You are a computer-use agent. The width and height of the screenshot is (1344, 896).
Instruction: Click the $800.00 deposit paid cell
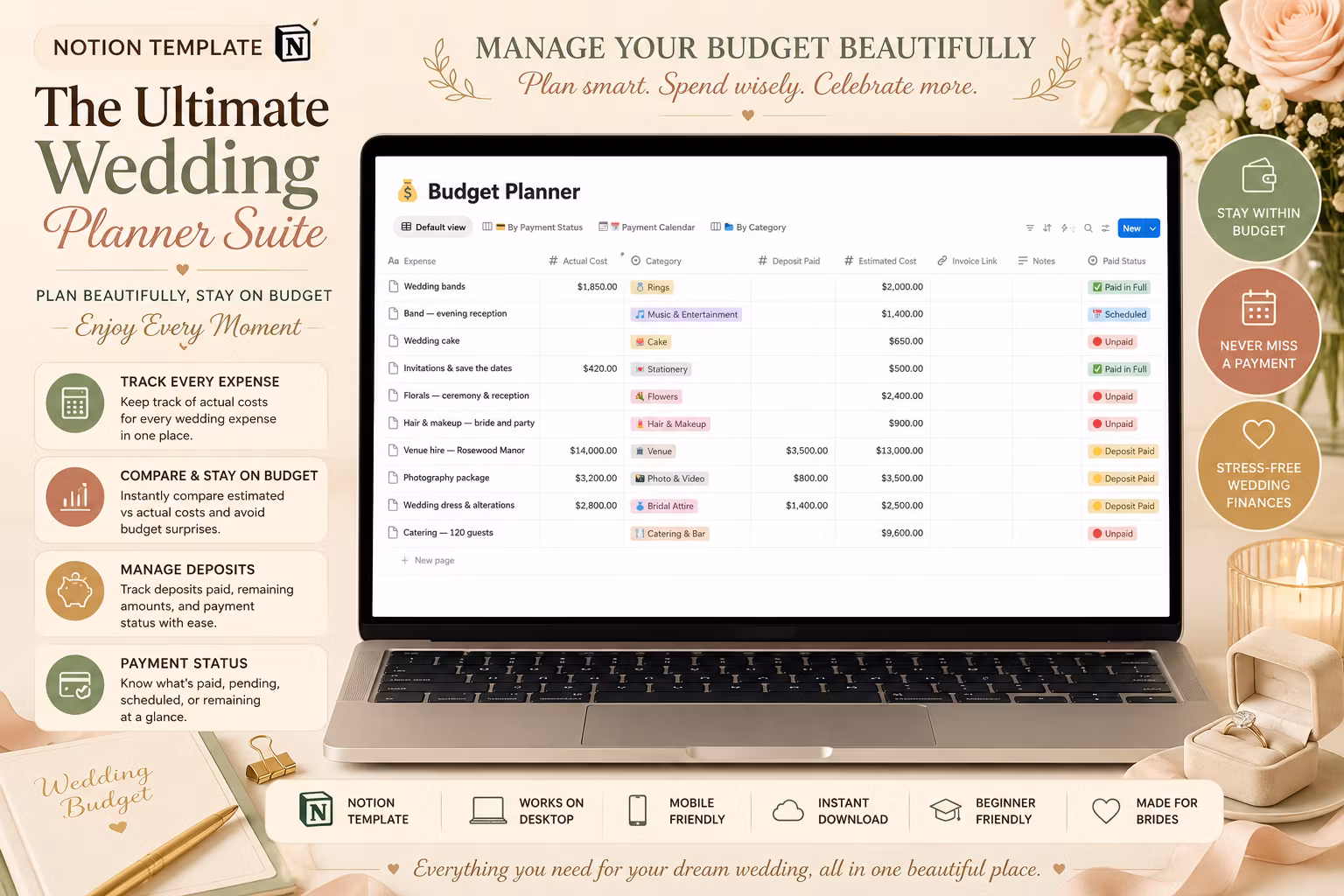(810, 478)
